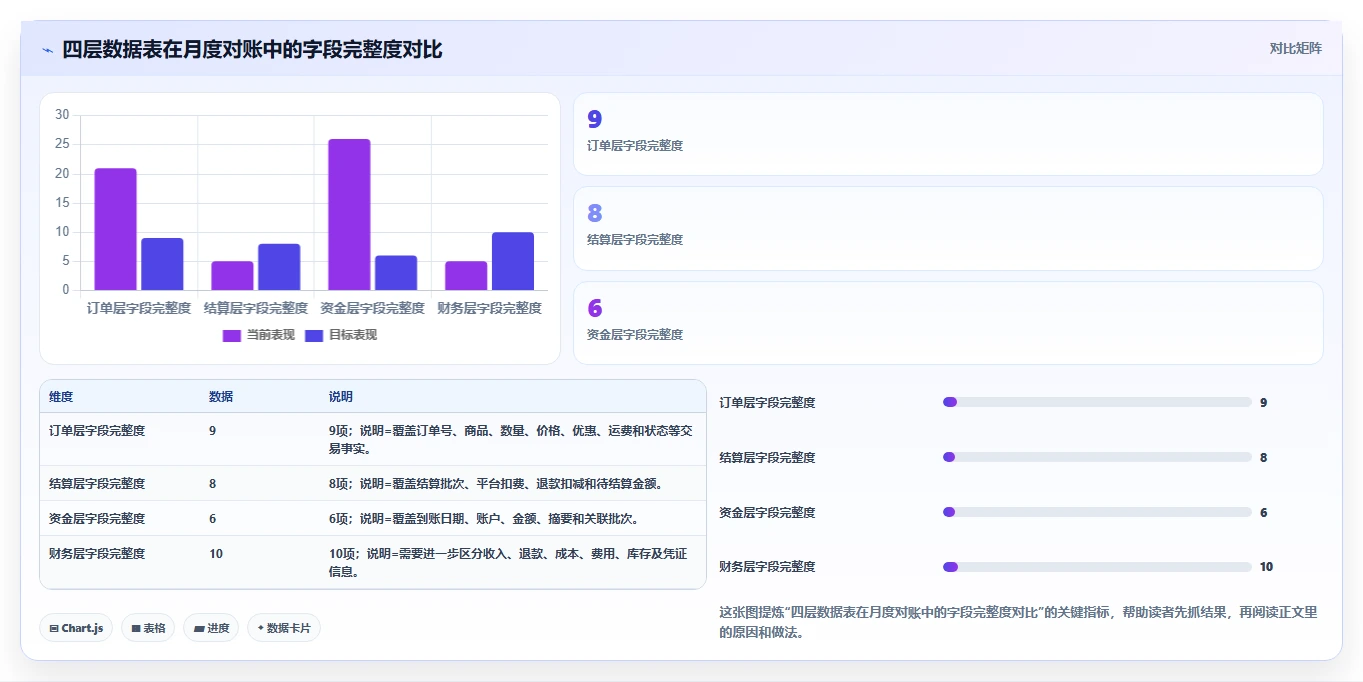Click the summary paragraph beginning 这张图提炼
The width and height of the screenshot is (1363, 682).
coord(1019,622)
